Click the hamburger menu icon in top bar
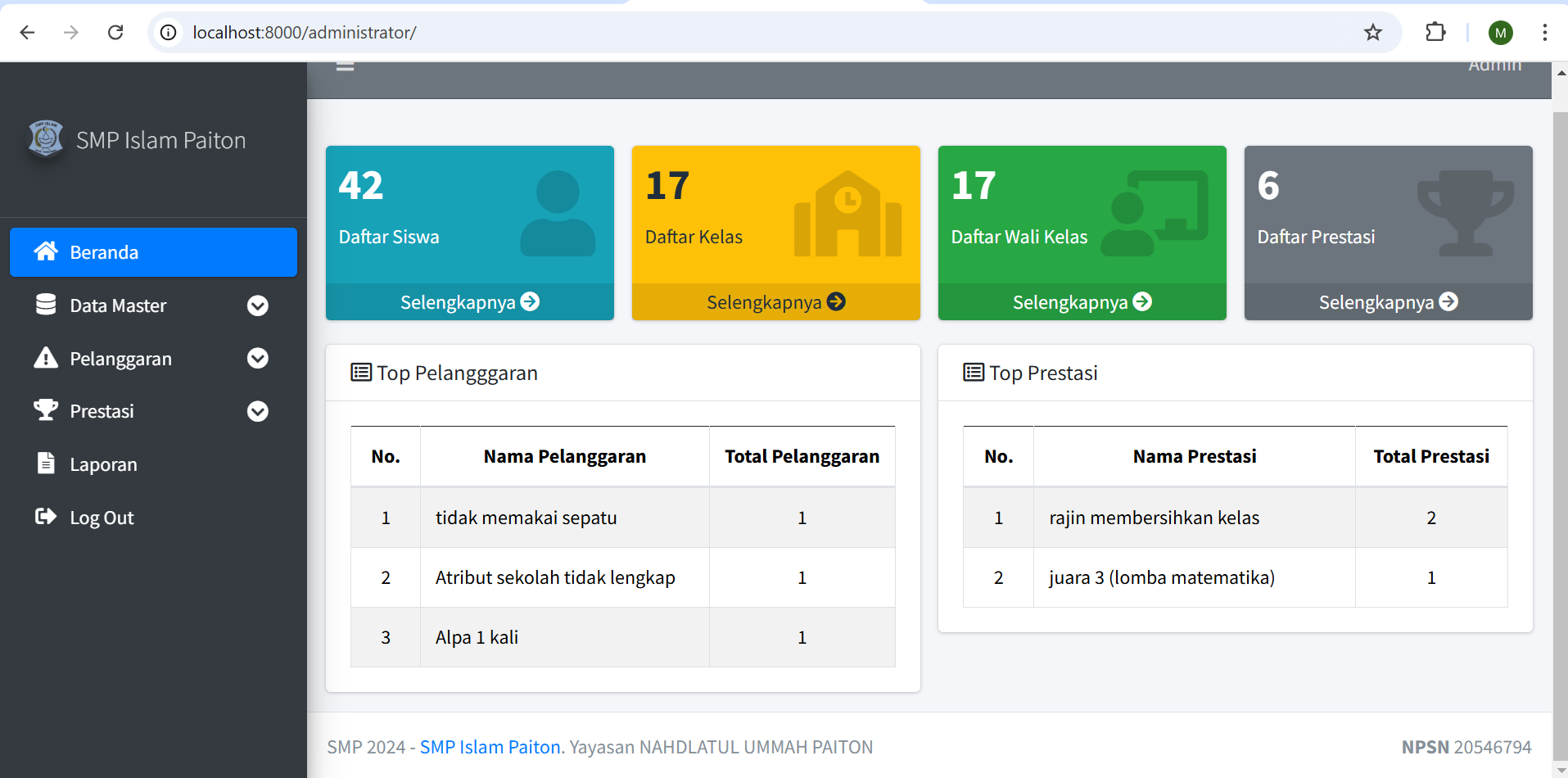1568x778 pixels. pos(344,64)
